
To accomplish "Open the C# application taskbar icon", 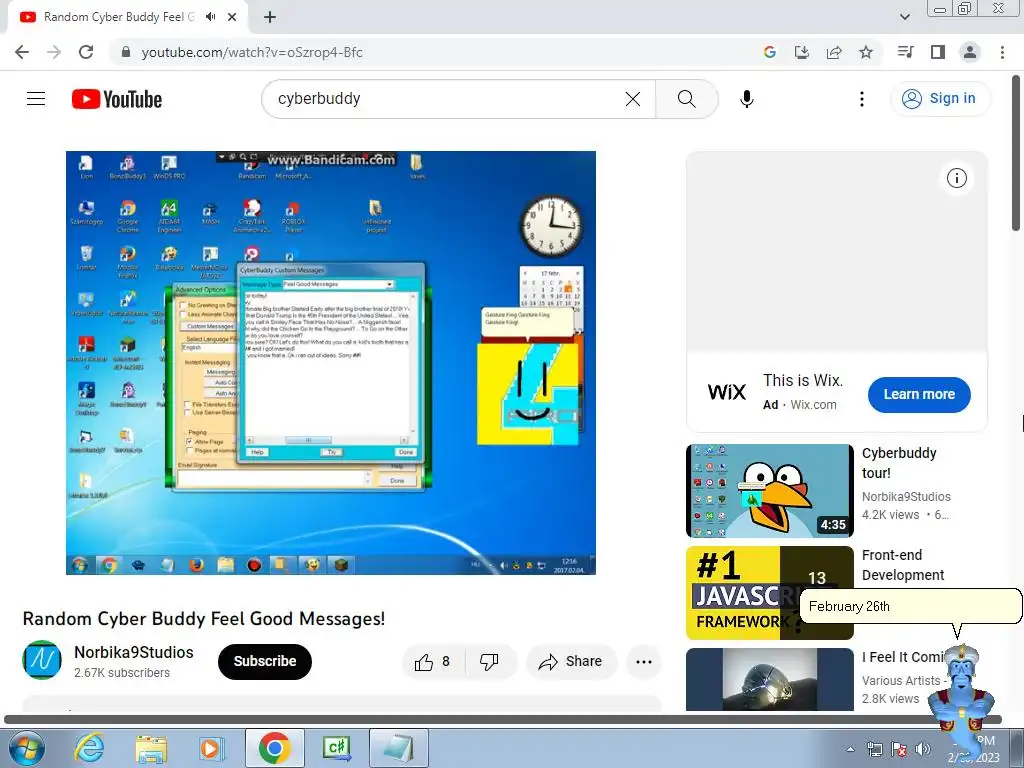I will 337,748.
